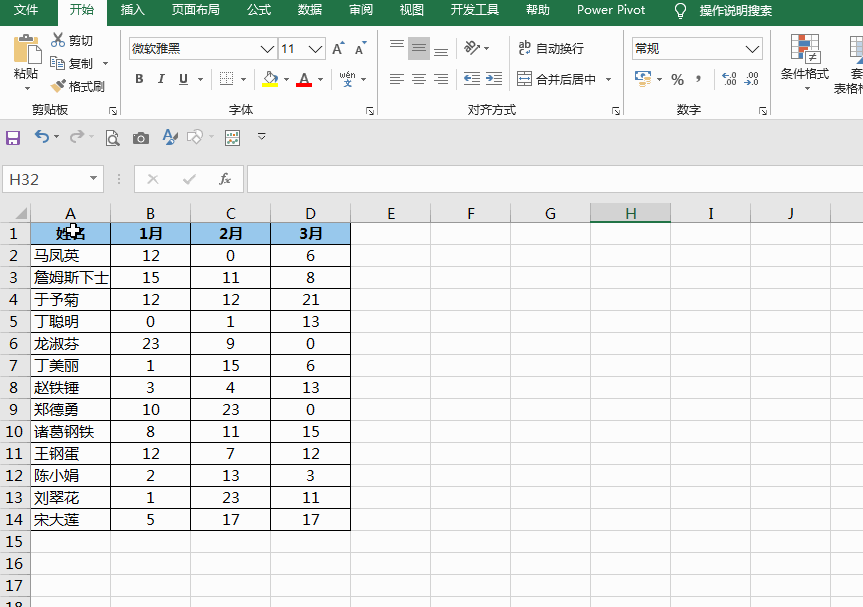Click the Cut (剪切) scissors icon
863x607 pixels.
58,40
